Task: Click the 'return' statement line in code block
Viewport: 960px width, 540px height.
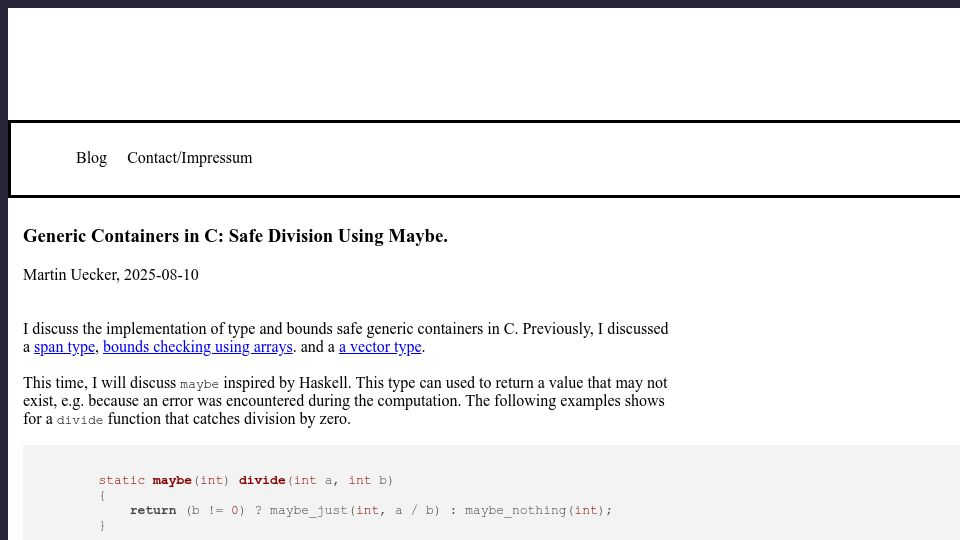Action: pyautogui.click(x=370, y=511)
